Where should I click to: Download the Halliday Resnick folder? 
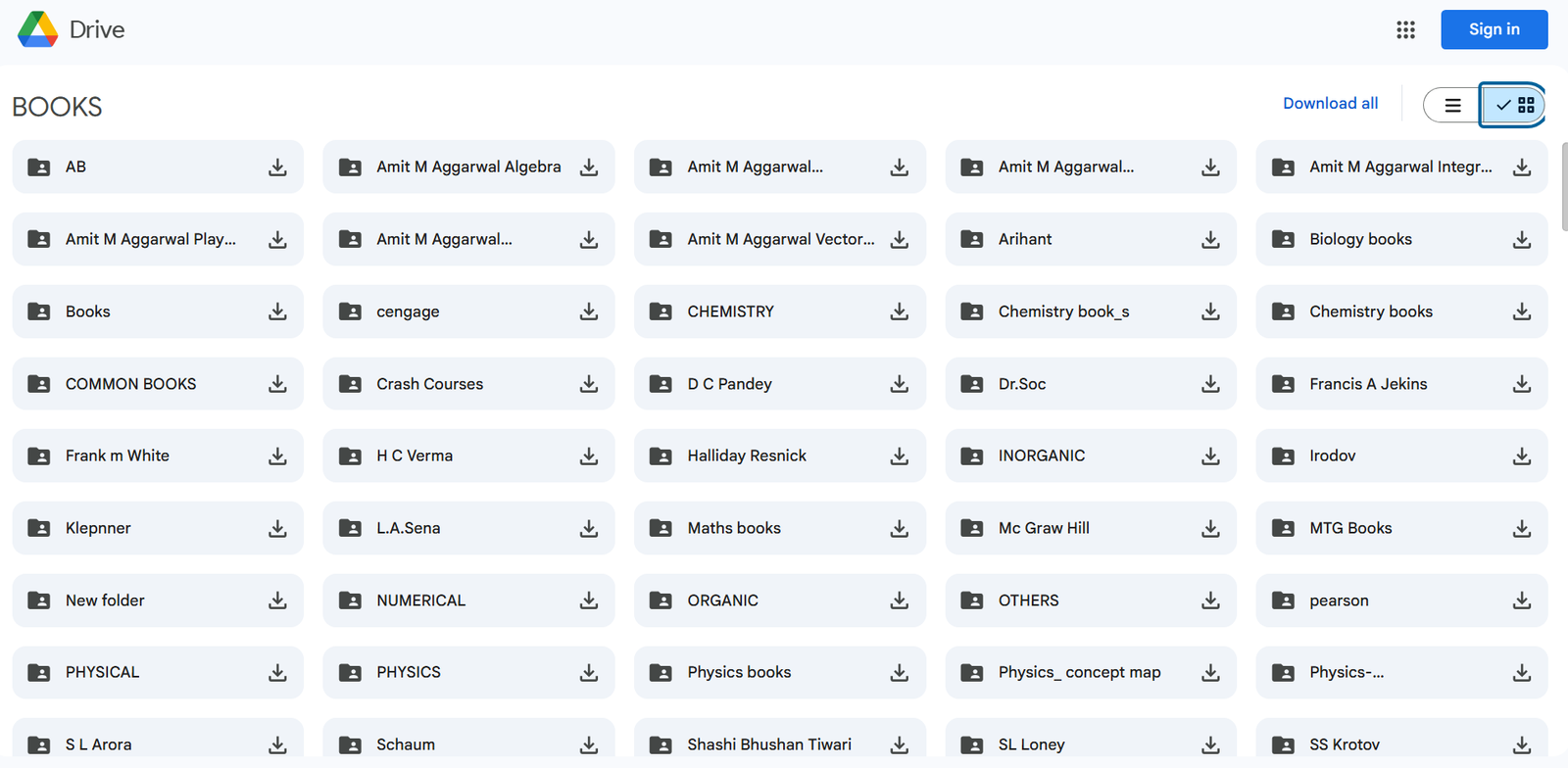coord(899,456)
